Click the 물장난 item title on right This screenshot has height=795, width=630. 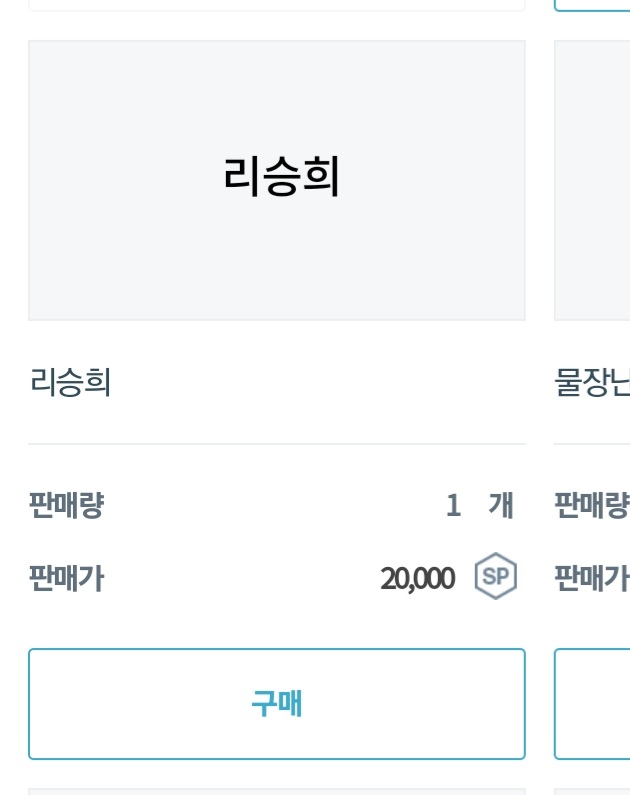click(x=592, y=382)
